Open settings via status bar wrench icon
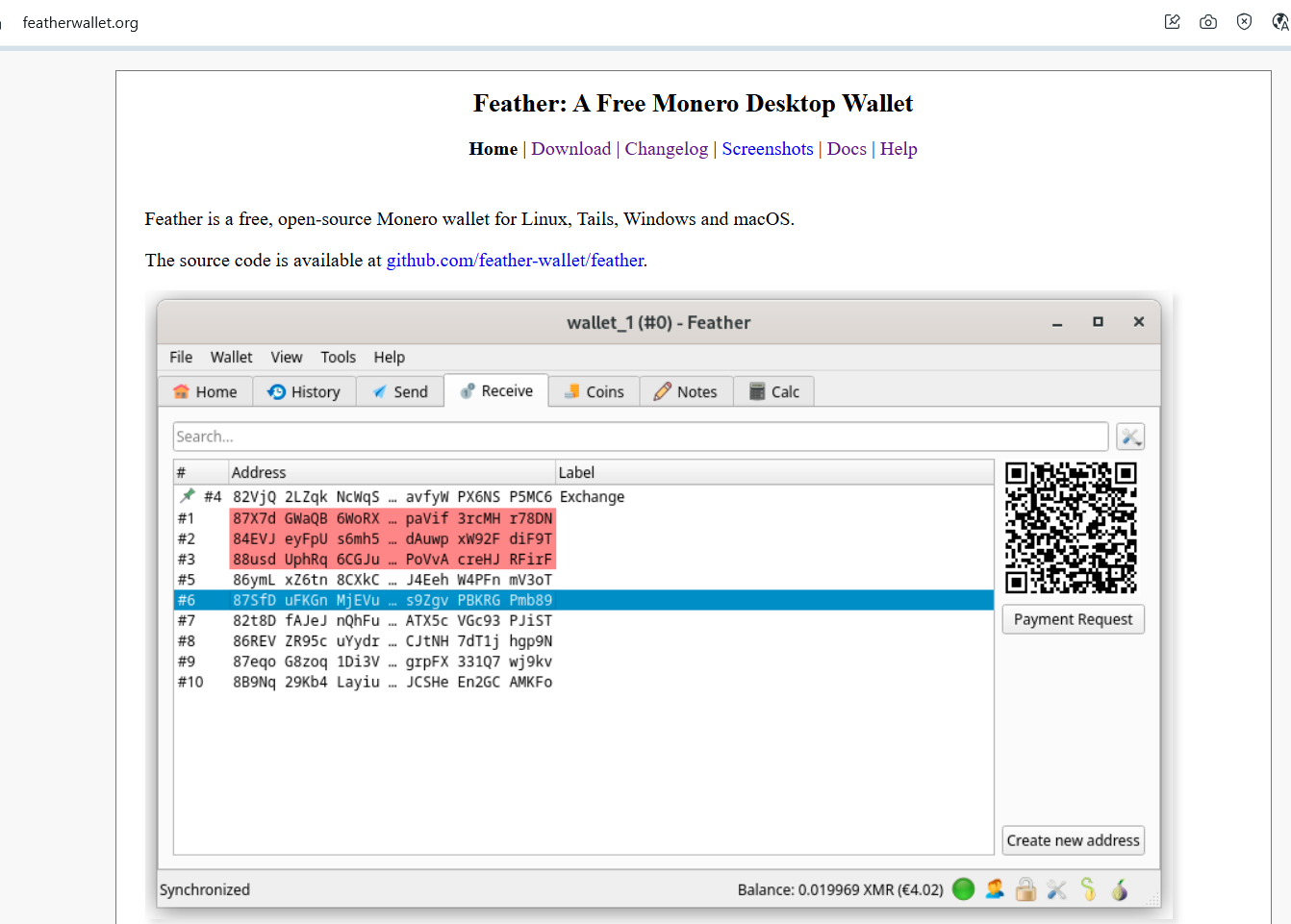Screen dimensions: 1291x924 1057,889
